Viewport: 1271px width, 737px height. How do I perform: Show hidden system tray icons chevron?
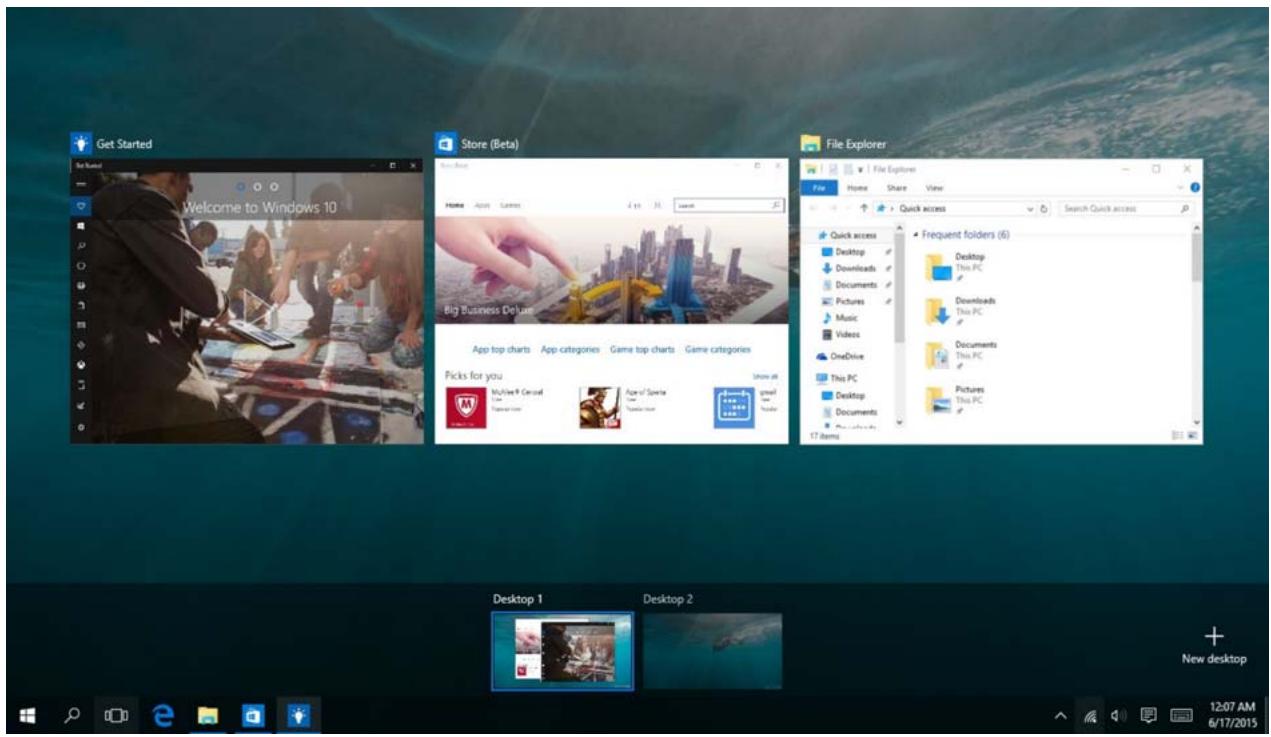tap(1059, 717)
